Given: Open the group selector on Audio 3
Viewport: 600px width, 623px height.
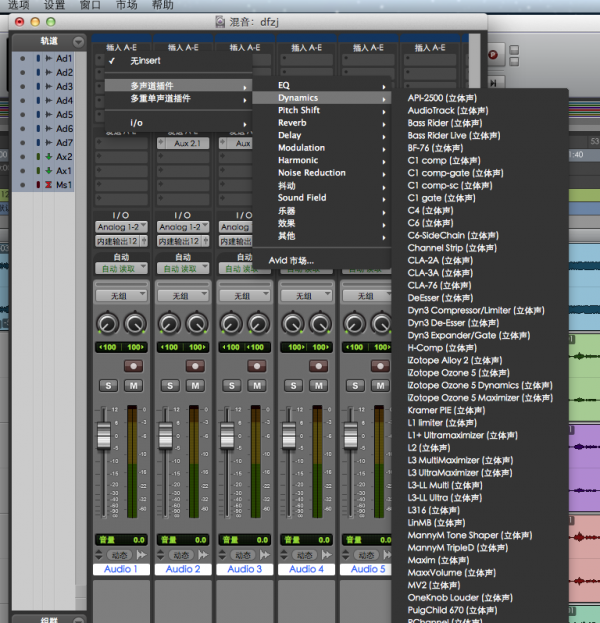Looking at the screenshot, I should tap(245, 296).
